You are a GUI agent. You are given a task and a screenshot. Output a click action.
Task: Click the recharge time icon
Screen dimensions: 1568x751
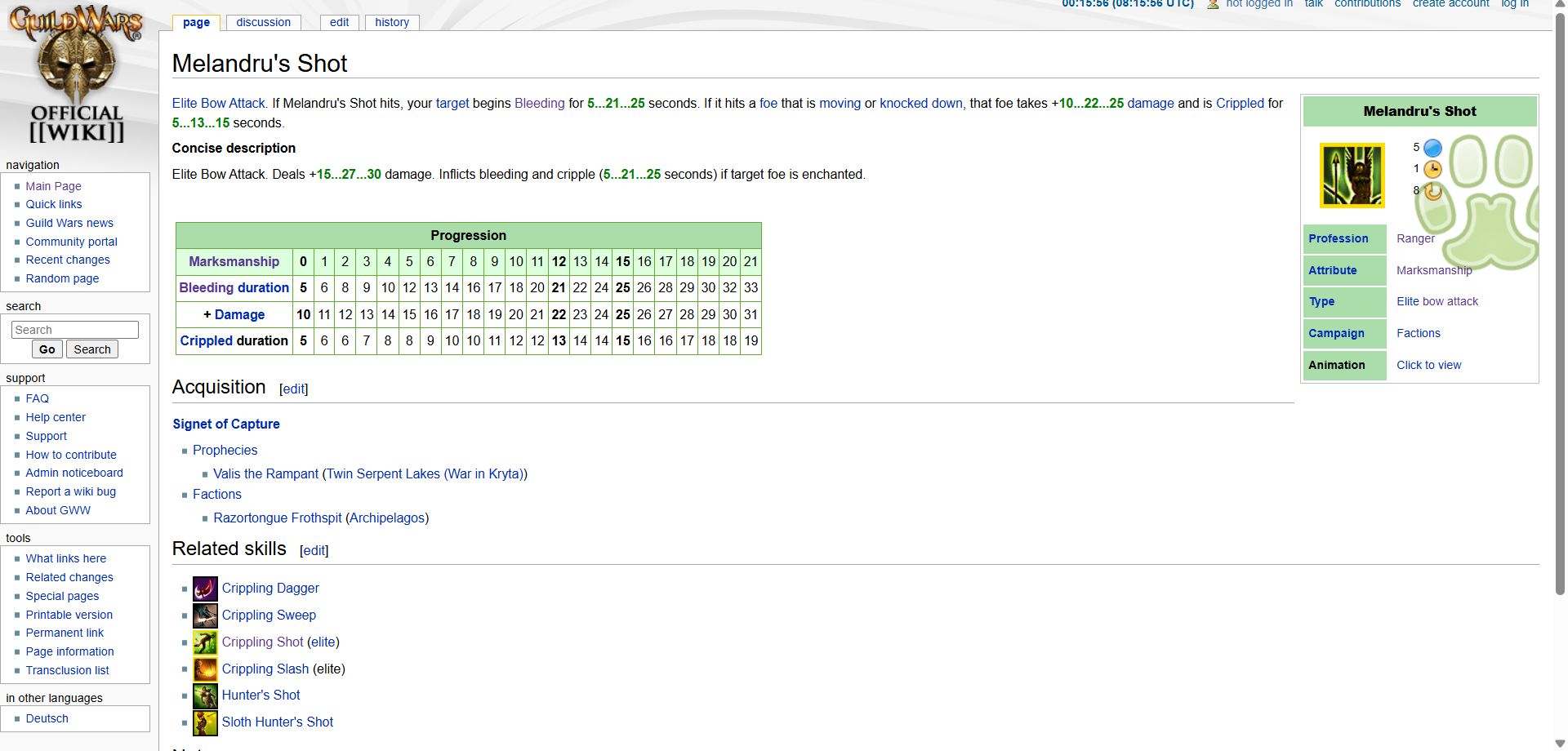click(x=1432, y=191)
